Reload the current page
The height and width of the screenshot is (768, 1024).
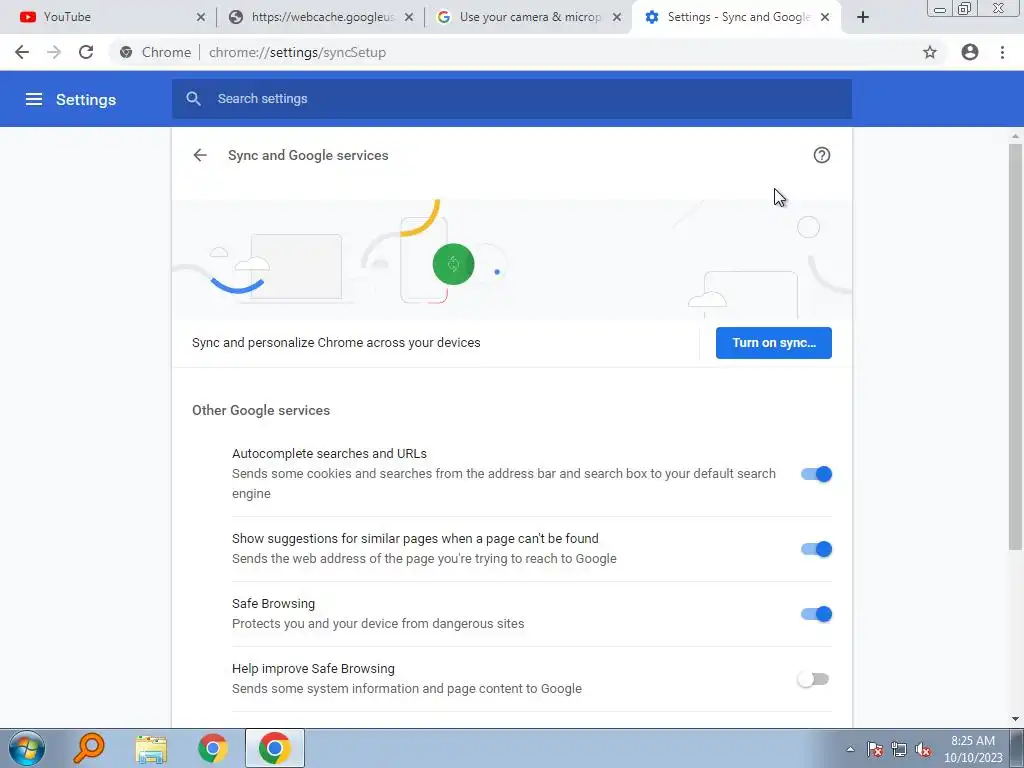(86, 52)
